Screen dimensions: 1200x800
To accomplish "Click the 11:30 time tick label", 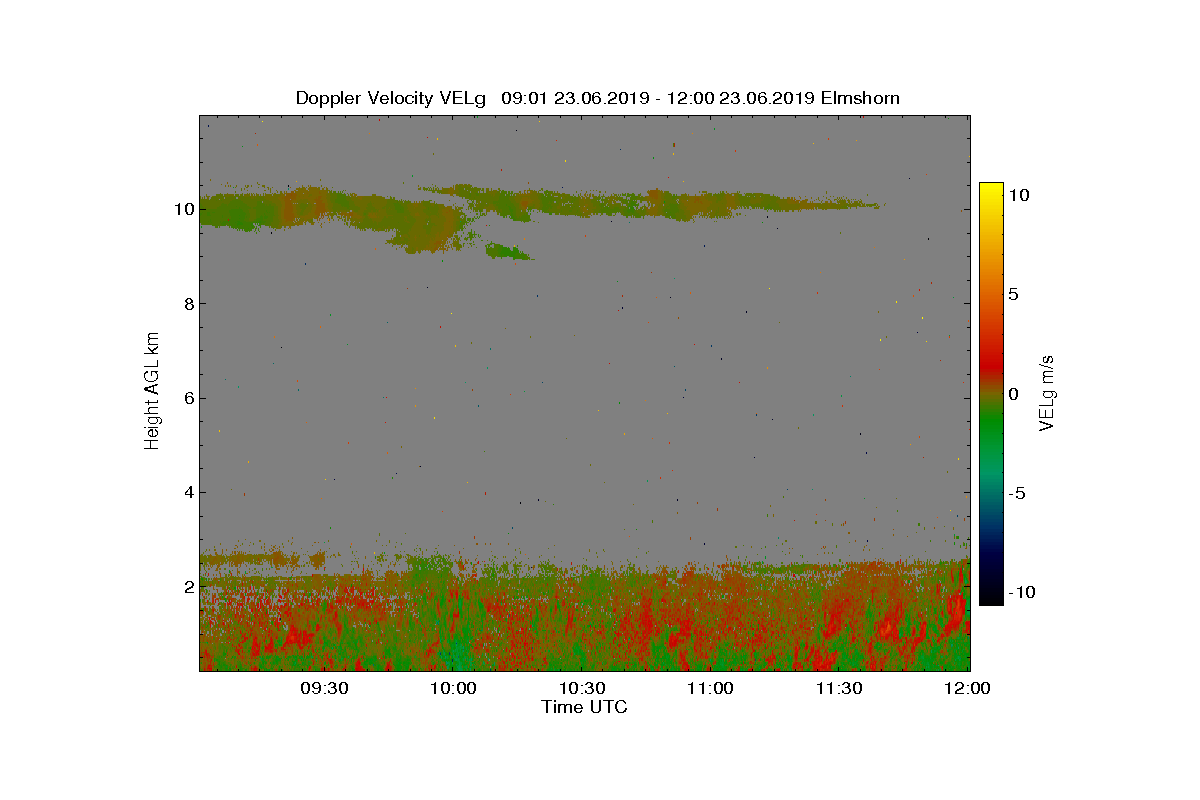I will click(840, 689).
